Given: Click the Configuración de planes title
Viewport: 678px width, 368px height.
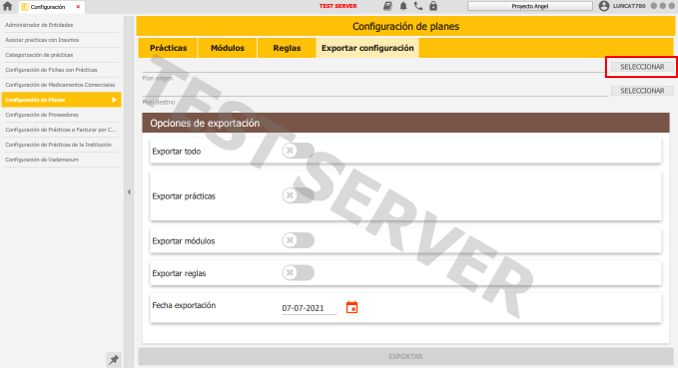Looking at the screenshot, I should coord(406,26).
